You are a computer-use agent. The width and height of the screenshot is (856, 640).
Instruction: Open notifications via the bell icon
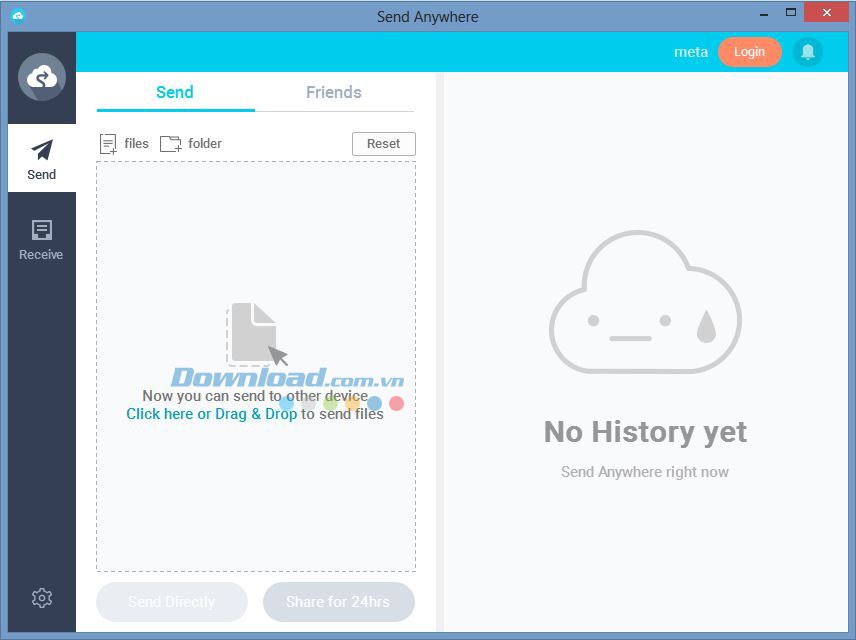coord(806,51)
